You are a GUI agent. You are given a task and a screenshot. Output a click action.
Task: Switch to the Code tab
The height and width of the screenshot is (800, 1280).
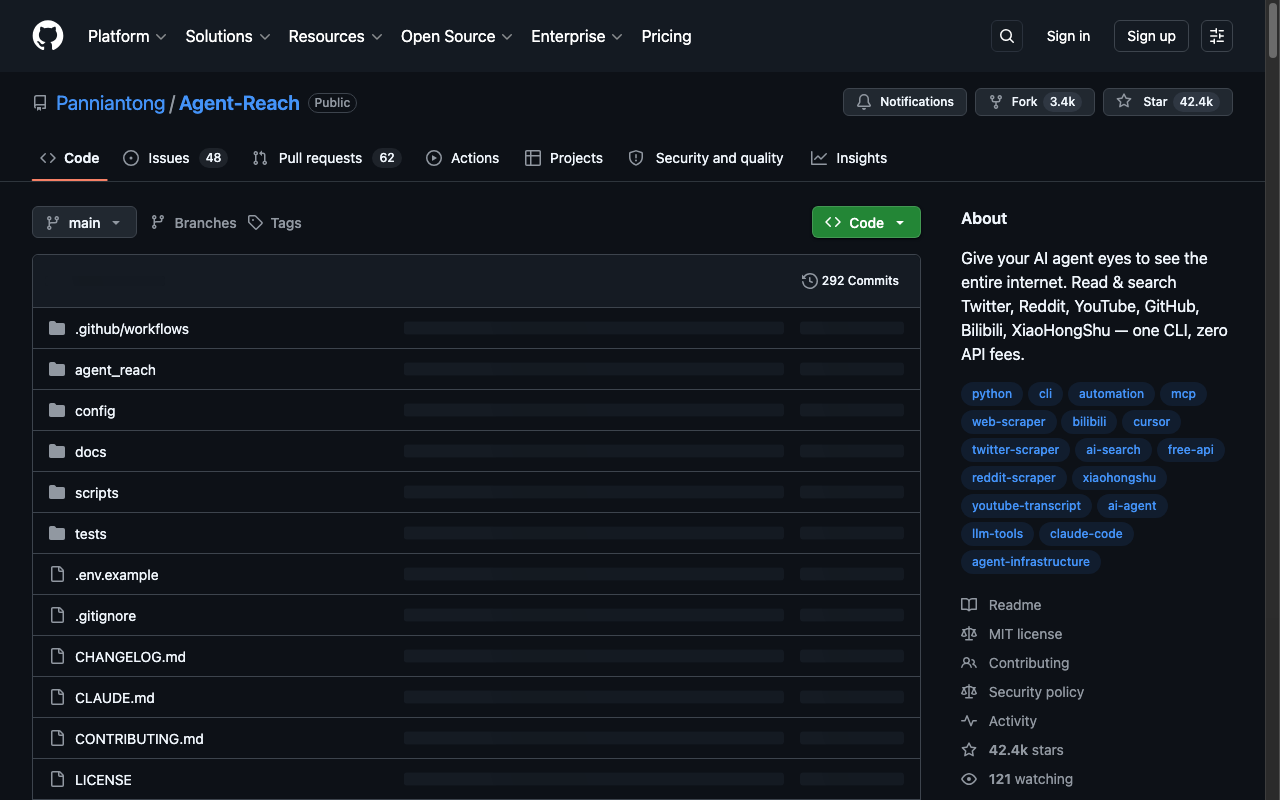tap(70, 158)
